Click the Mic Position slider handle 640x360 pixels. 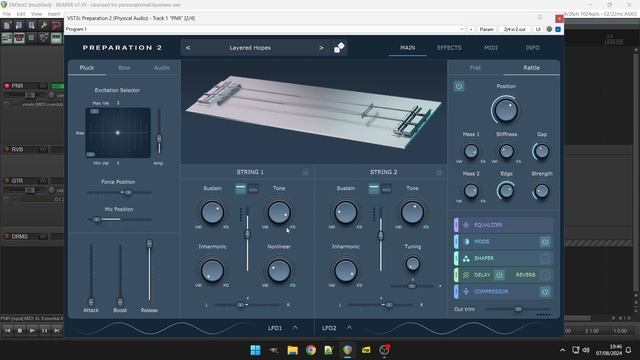pos(97,220)
